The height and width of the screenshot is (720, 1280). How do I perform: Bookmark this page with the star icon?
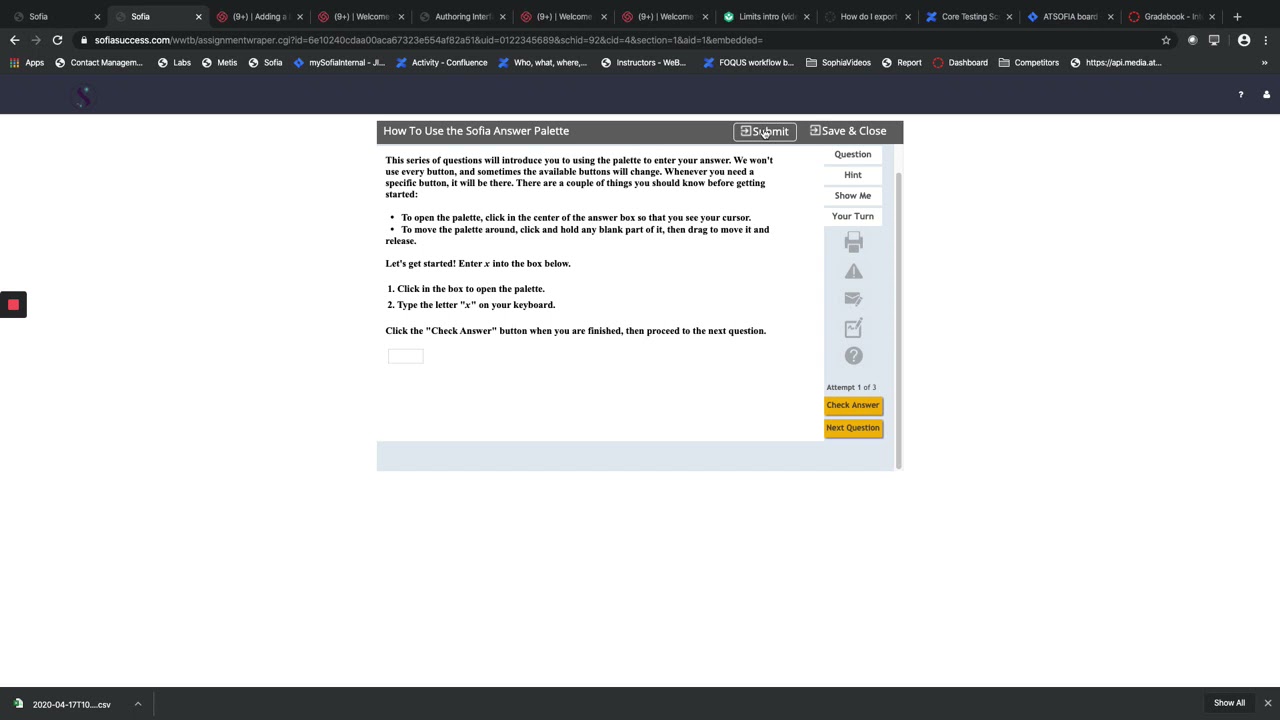point(1166,40)
